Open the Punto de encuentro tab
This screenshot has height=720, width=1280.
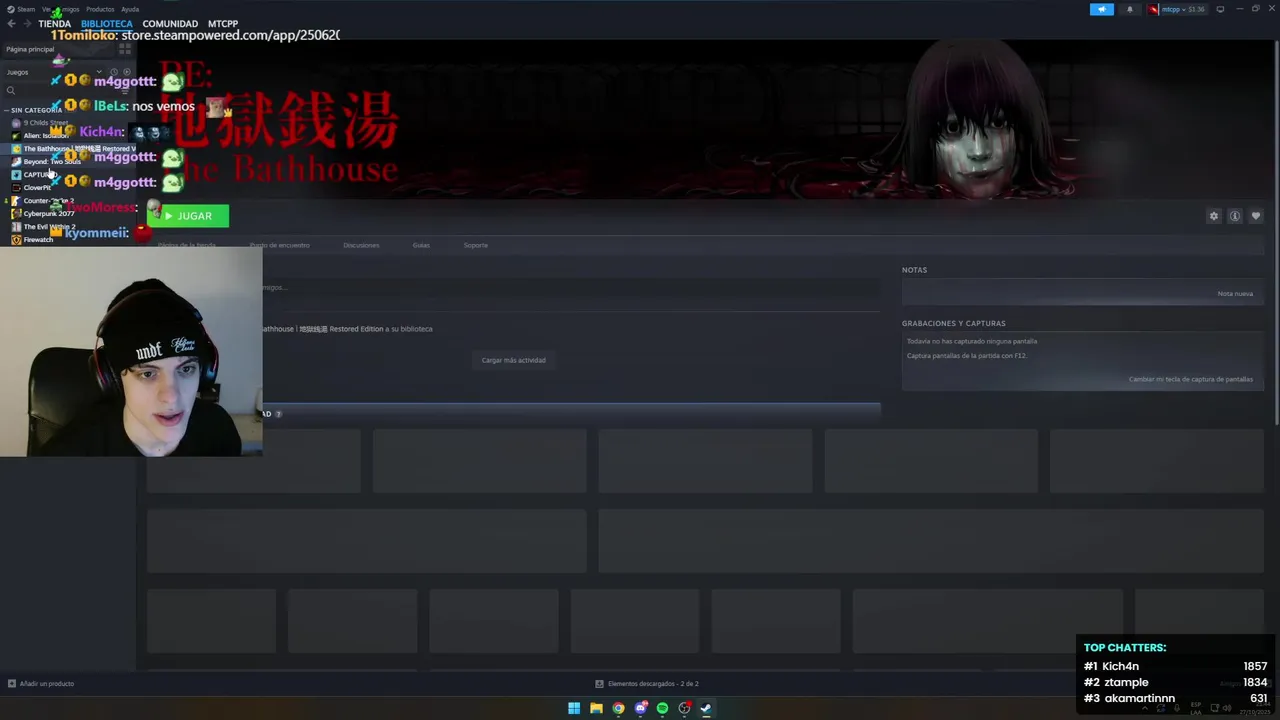click(280, 245)
